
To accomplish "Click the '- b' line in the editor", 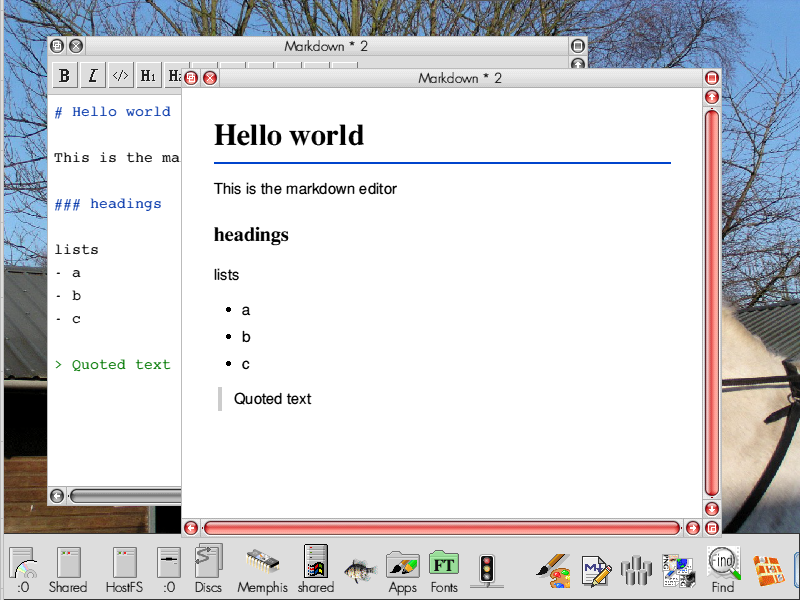I will pyautogui.click(x=68, y=296).
